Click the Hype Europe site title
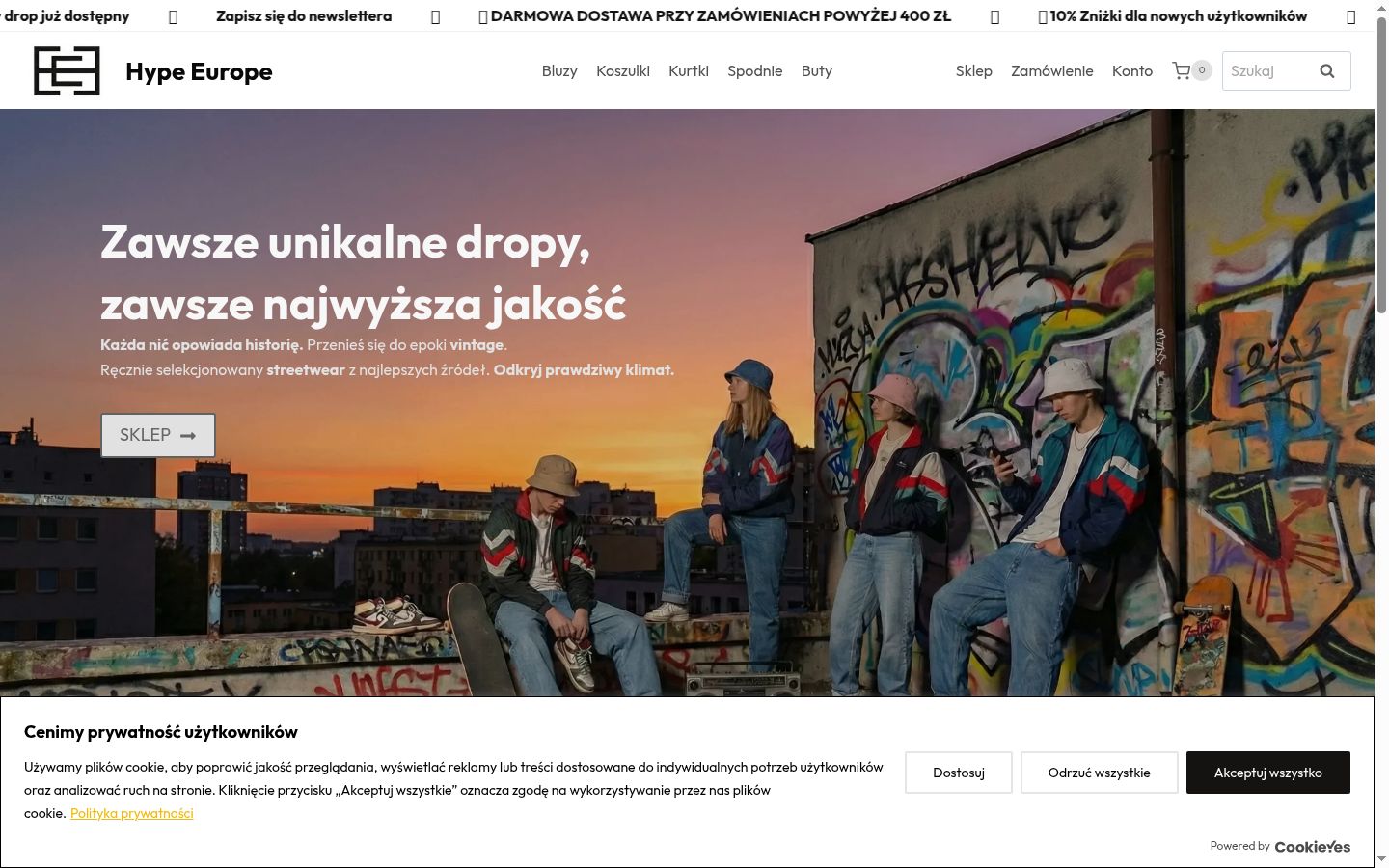Viewport: 1389px width, 868px height. (x=199, y=71)
